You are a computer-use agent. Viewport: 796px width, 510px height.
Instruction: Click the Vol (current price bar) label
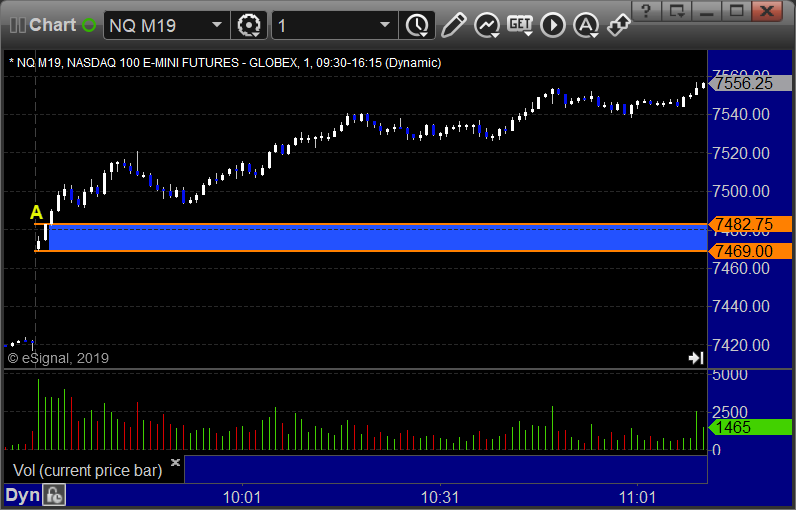tap(87, 470)
